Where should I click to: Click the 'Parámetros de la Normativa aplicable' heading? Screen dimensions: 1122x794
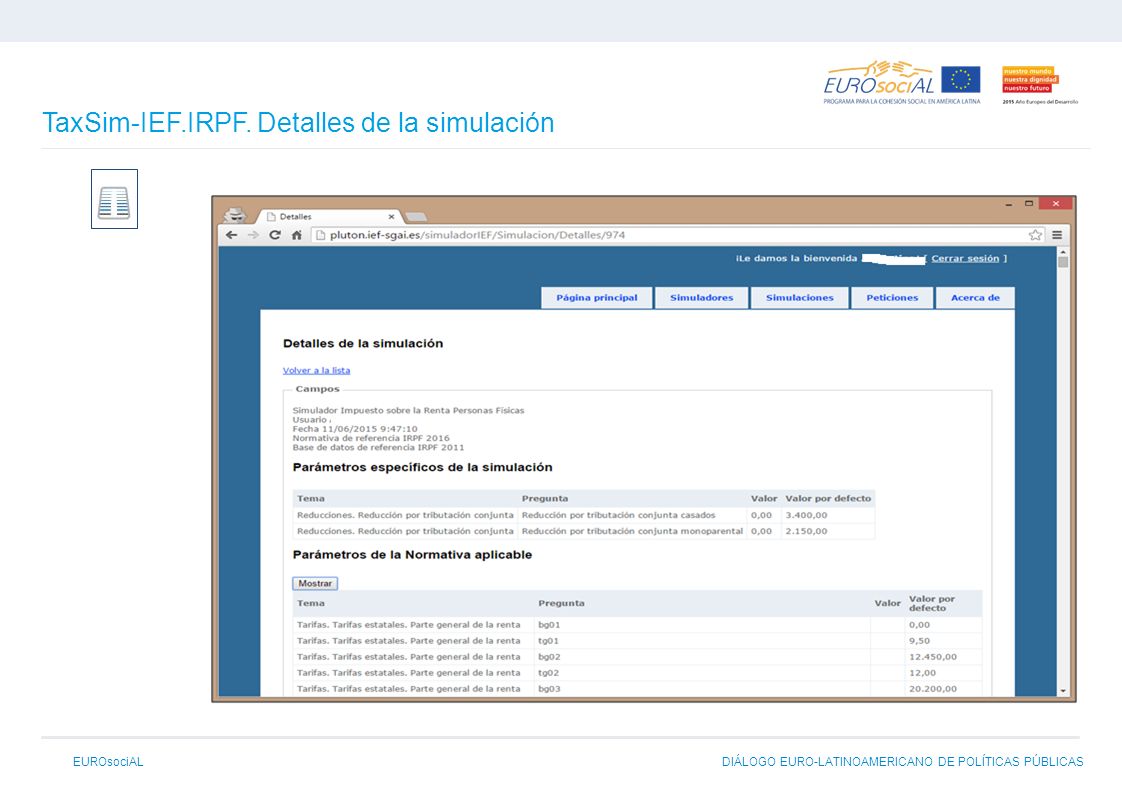pos(412,554)
